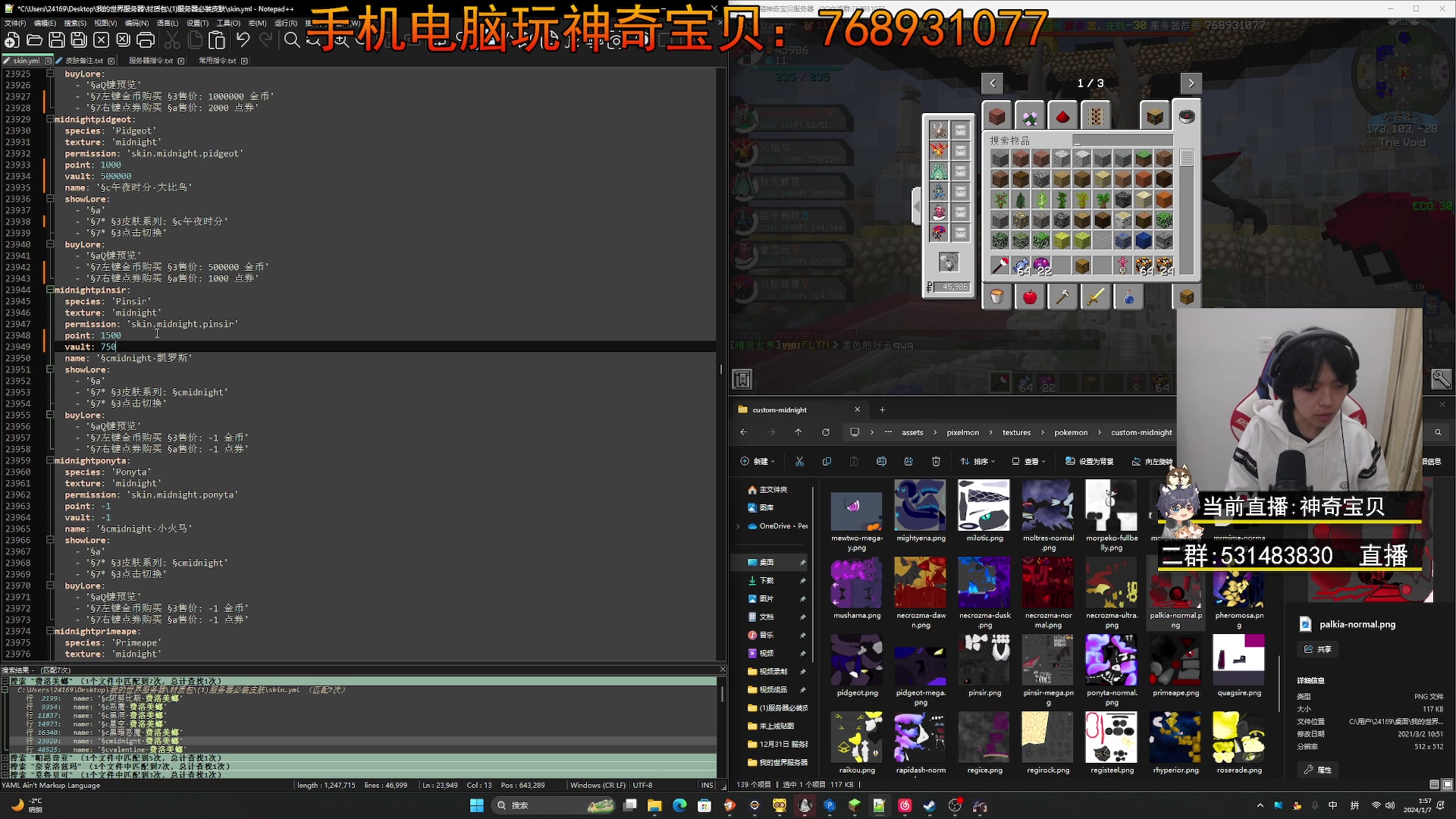Click the Open file icon in Notepad++ toolbar
The width and height of the screenshot is (1456, 819).
[x=34, y=40]
